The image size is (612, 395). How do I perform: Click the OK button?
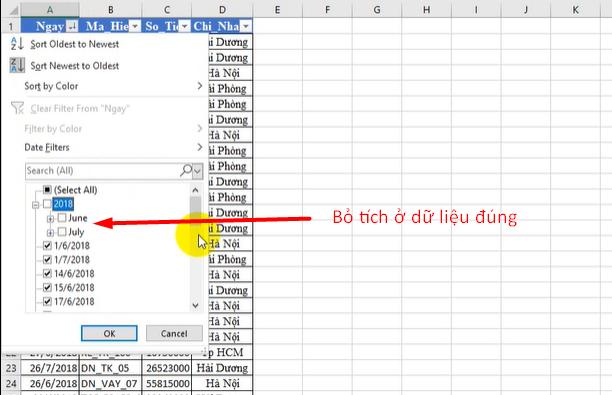109,333
